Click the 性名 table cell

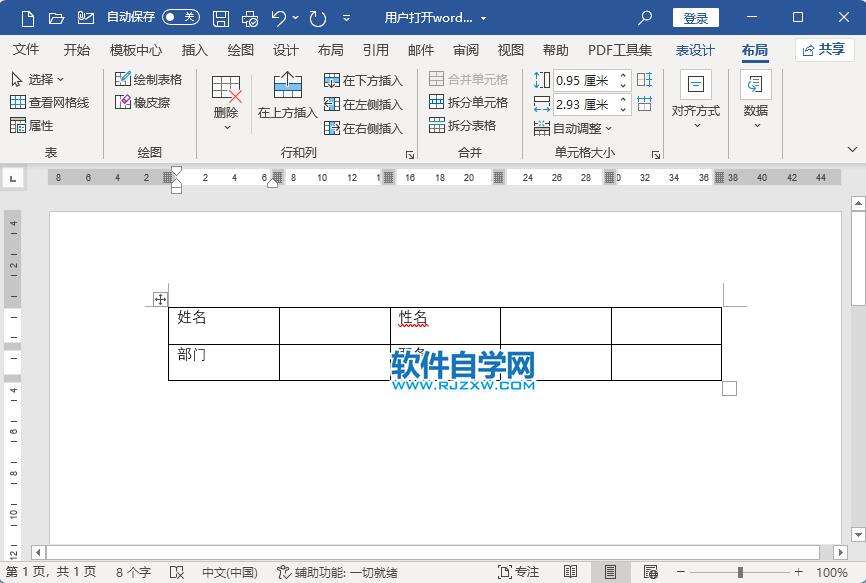[445, 326]
